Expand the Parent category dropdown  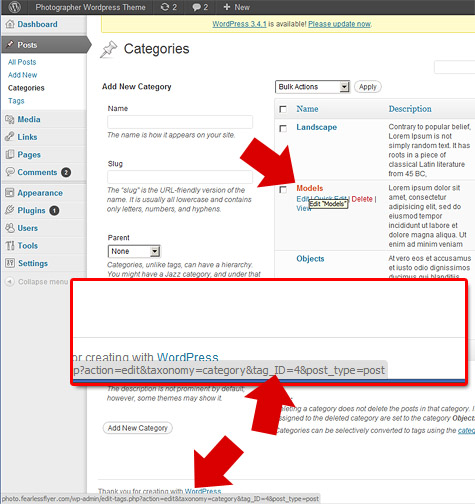[134, 251]
